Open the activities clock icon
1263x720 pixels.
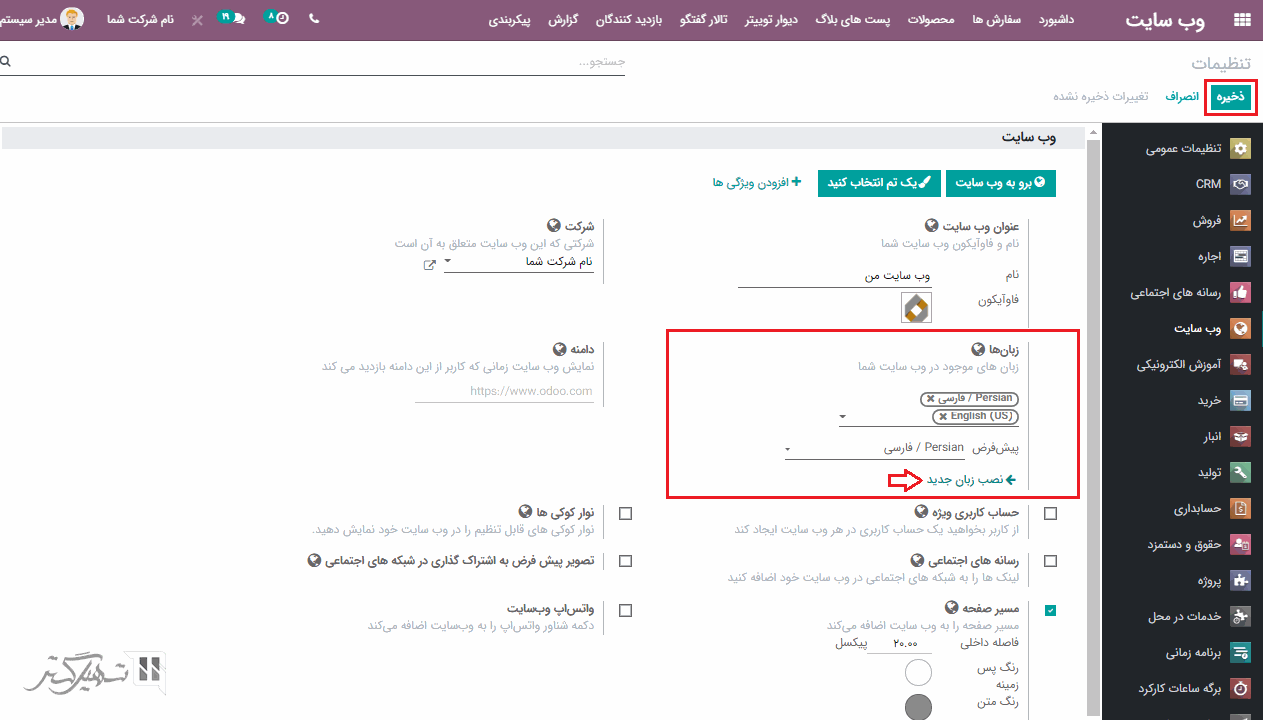tap(282, 19)
